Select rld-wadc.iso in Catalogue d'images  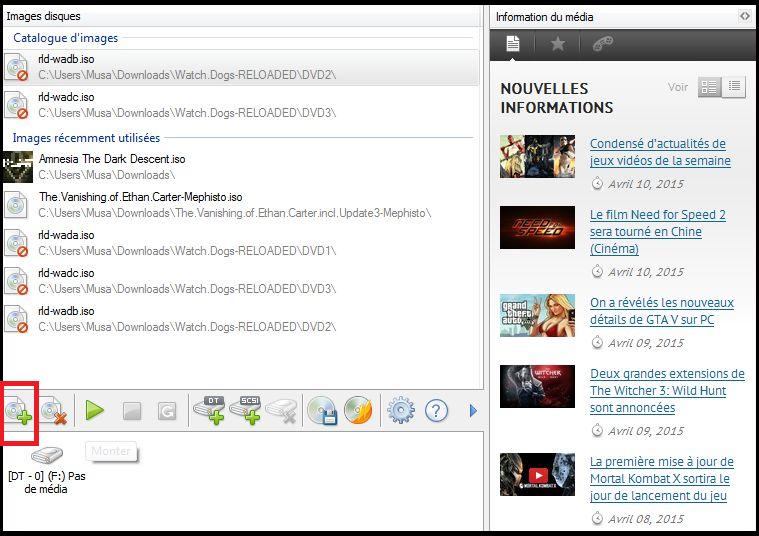(242, 105)
